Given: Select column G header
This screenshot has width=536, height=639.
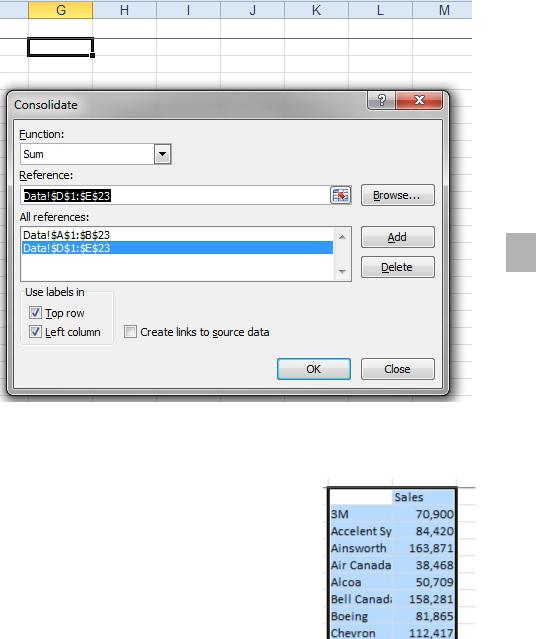Looking at the screenshot, I should click(x=61, y=10).
